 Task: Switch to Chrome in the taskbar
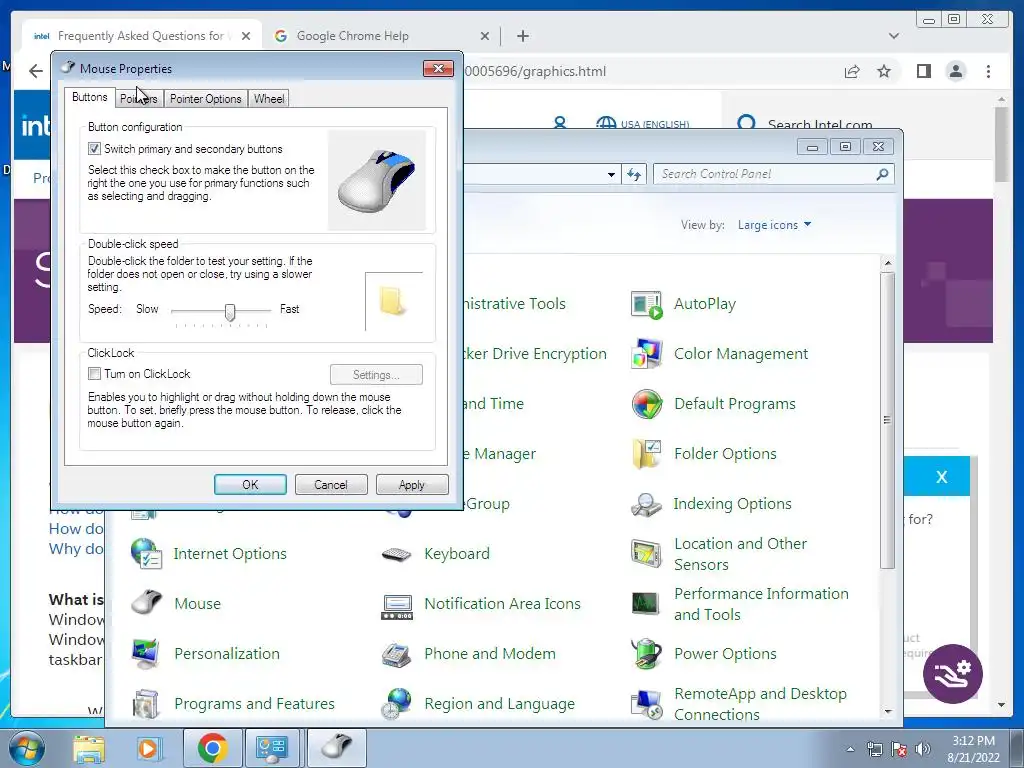[212, 748]
